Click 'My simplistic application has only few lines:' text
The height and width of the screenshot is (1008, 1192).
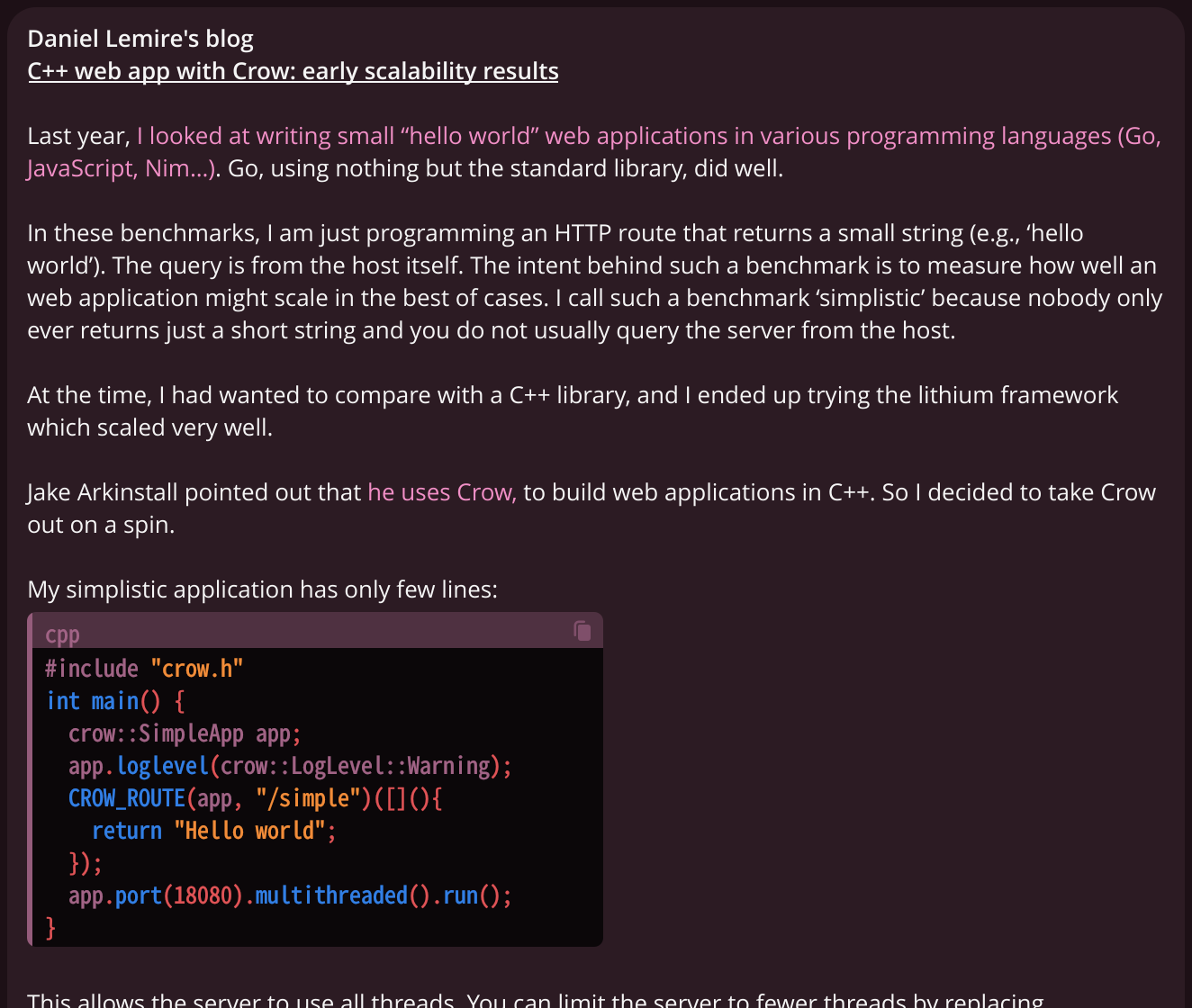coord(262,589)
